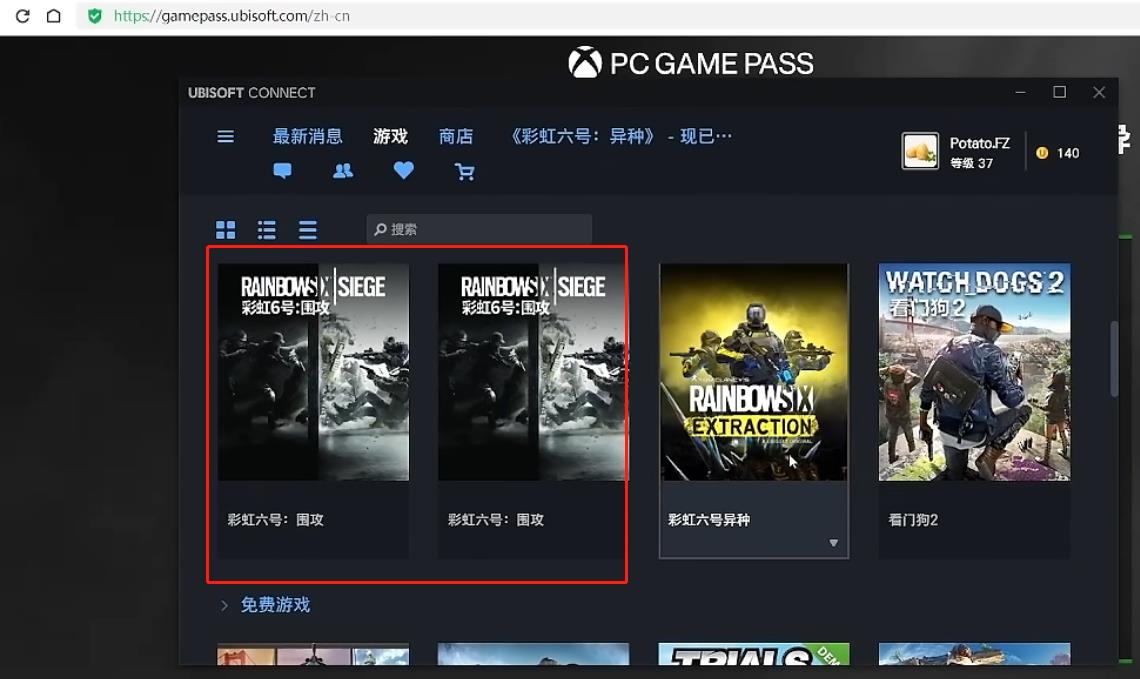Click the 彩虹六号异种 game title
The width and height of the screenshot is (1140, 679).
click(709, 520)
